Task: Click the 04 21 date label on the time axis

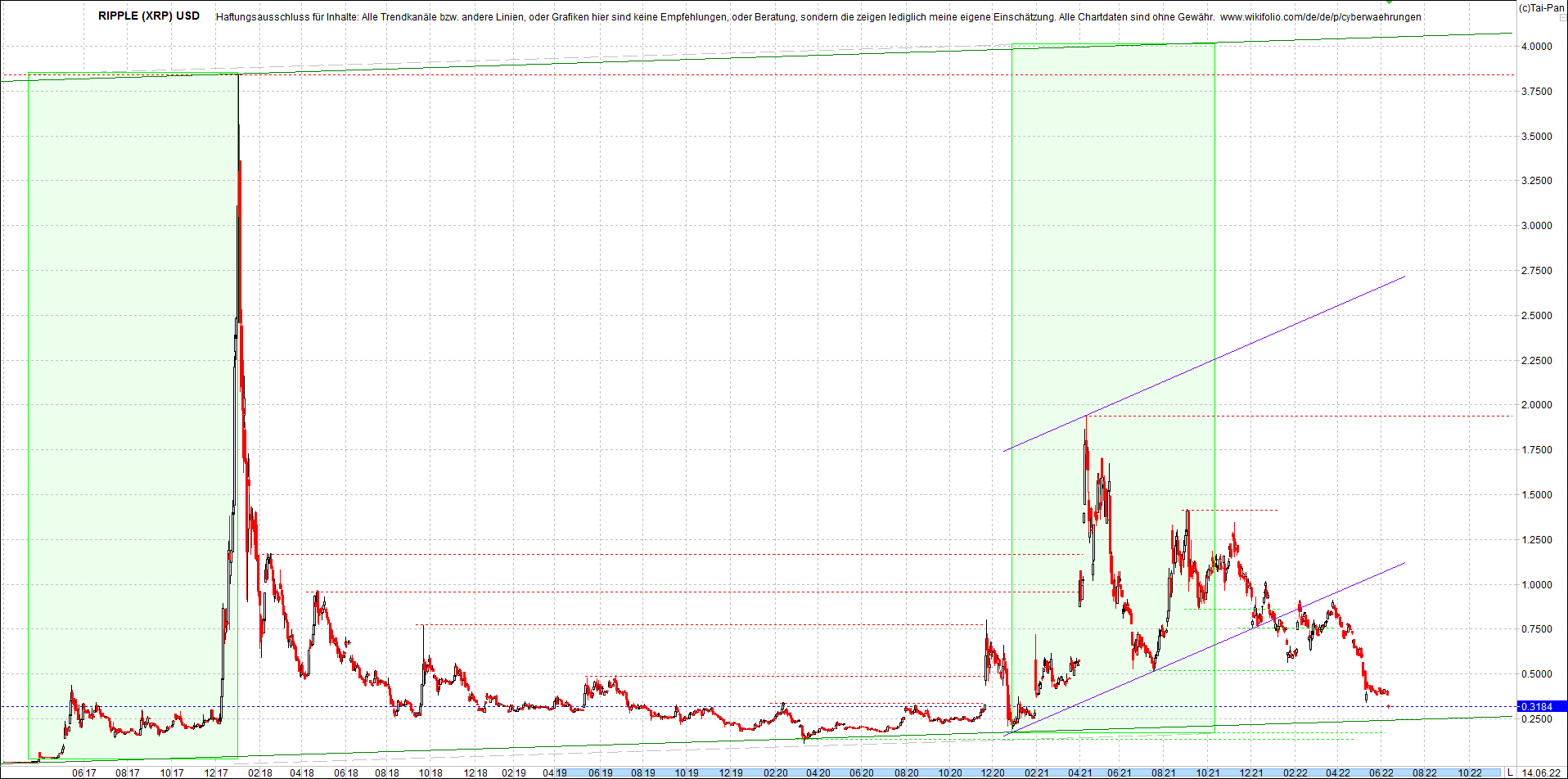Action: click(1079, 772)
